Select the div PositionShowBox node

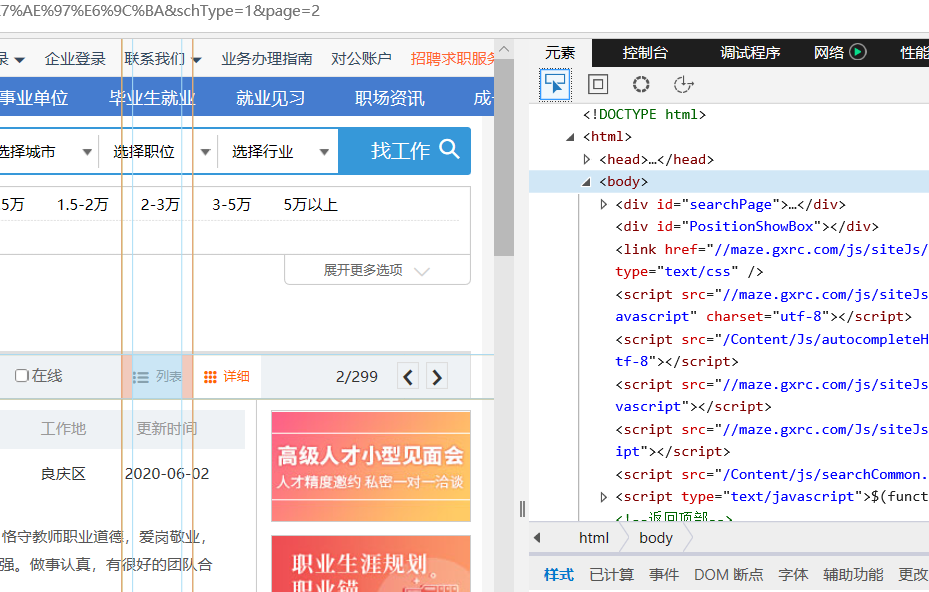pos(747,227)
